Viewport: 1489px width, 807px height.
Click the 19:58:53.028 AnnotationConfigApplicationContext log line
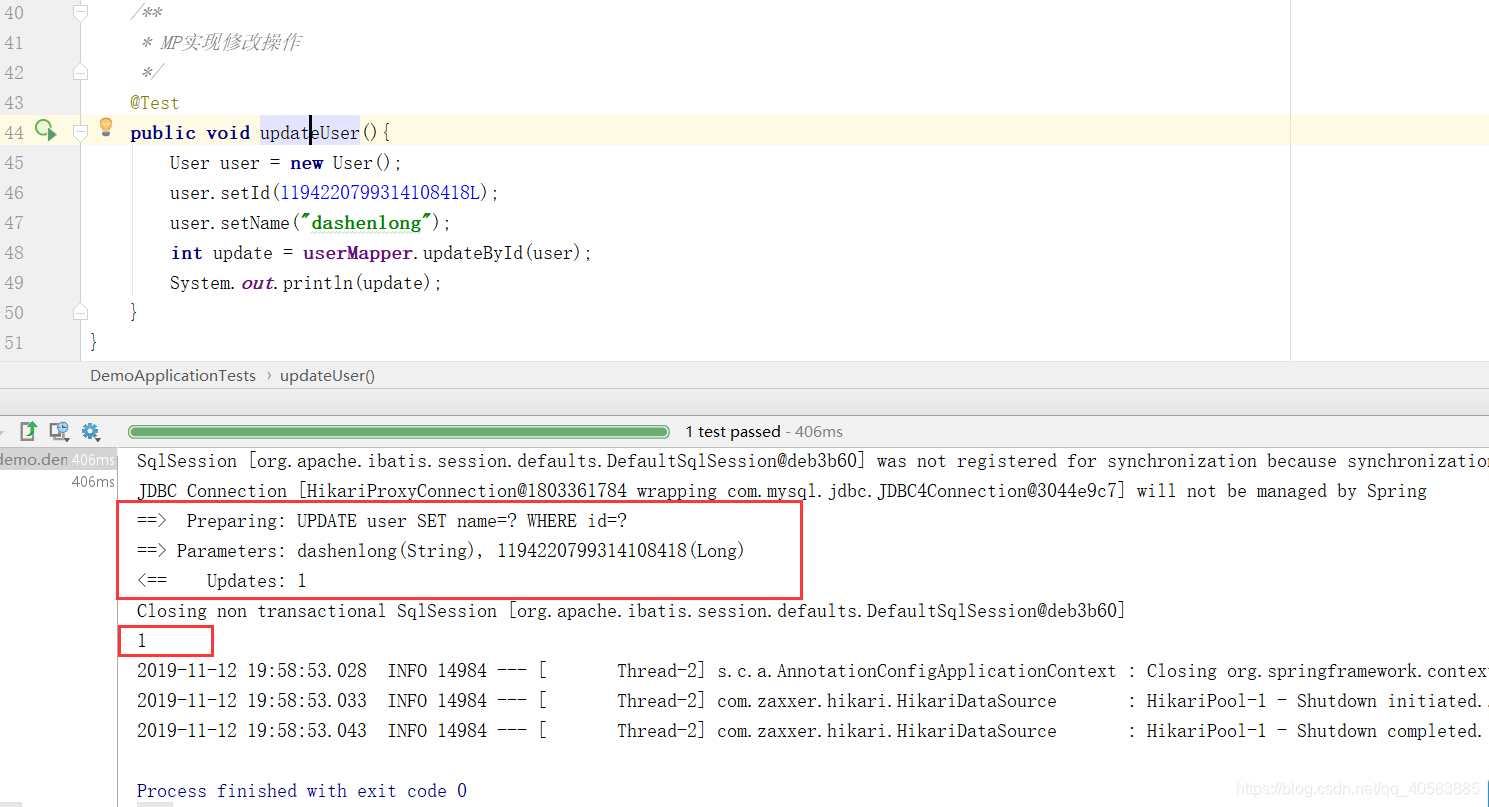point(812,671)
